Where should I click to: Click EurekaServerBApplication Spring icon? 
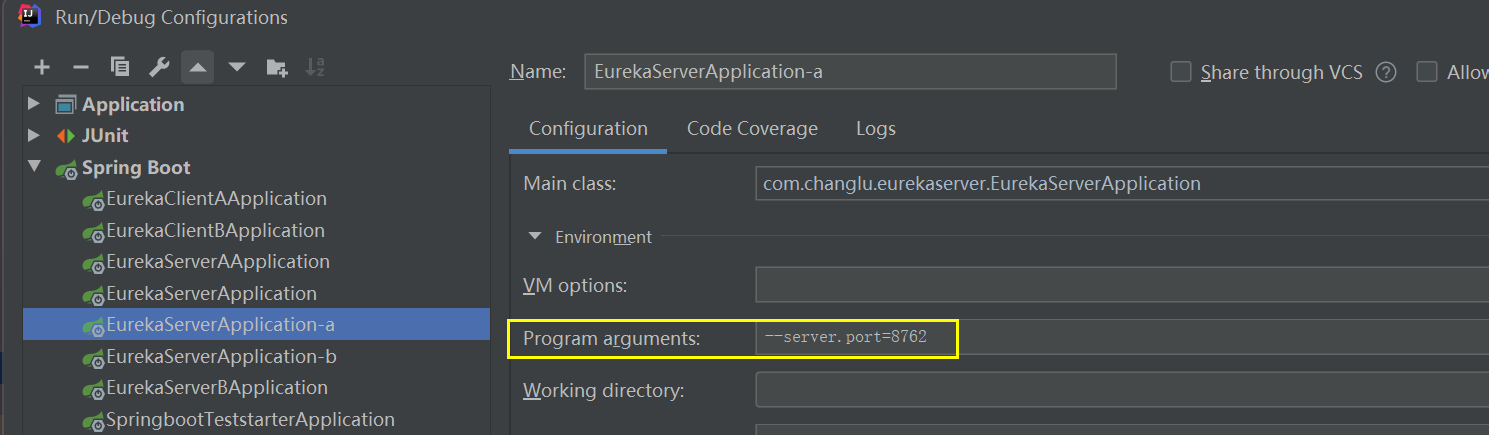[93, 389]
